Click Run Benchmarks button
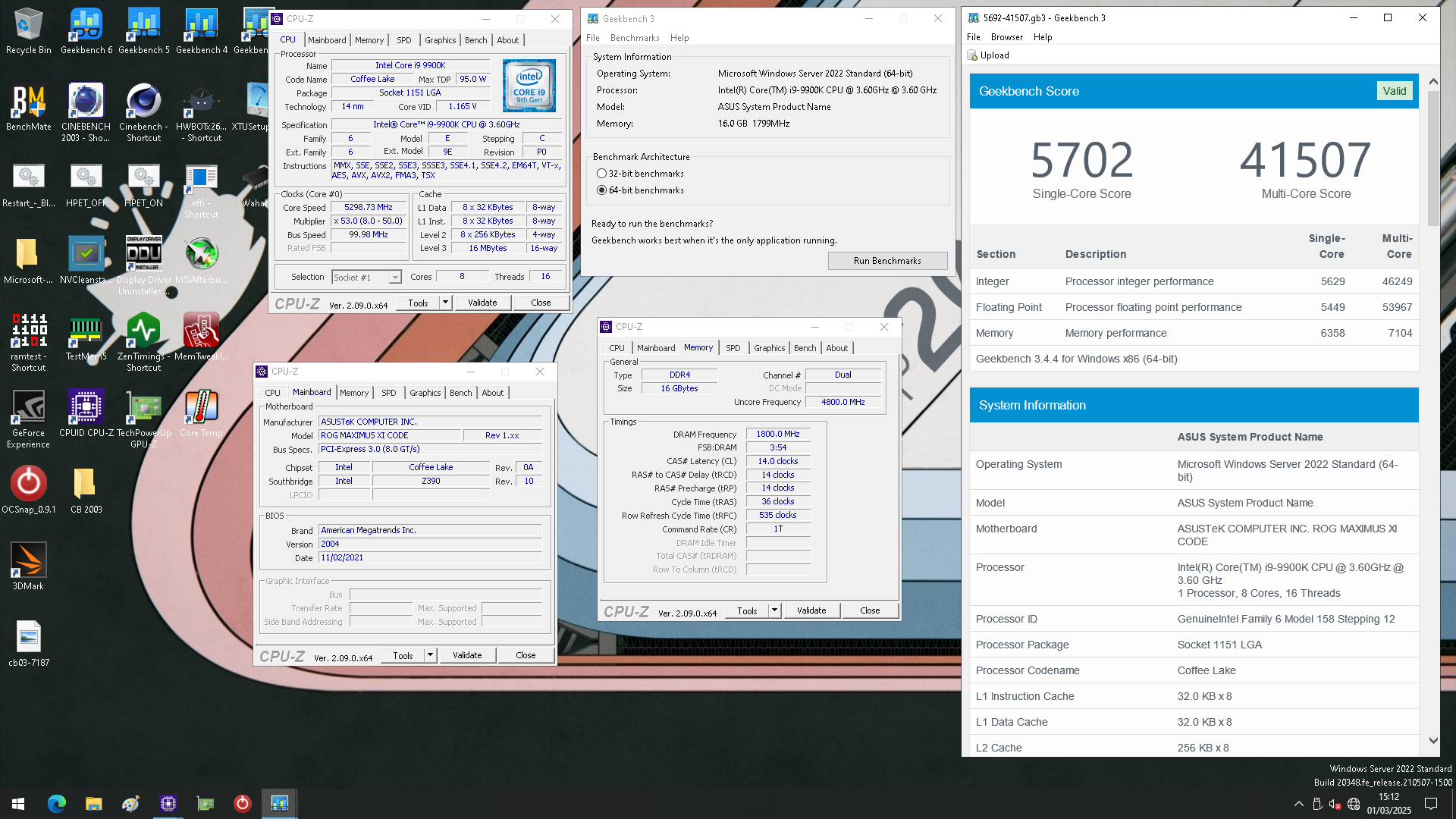The width and height of the screenshot is (1456, 819). [x=887, y=261]
